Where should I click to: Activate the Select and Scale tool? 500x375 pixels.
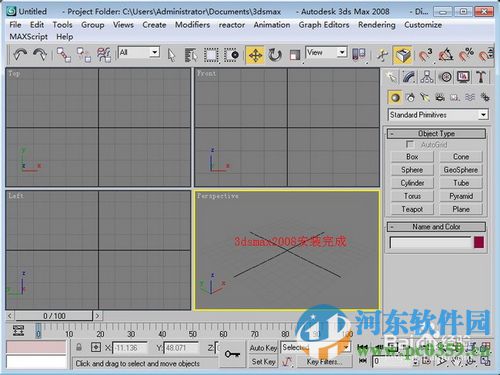coord(295,55)
